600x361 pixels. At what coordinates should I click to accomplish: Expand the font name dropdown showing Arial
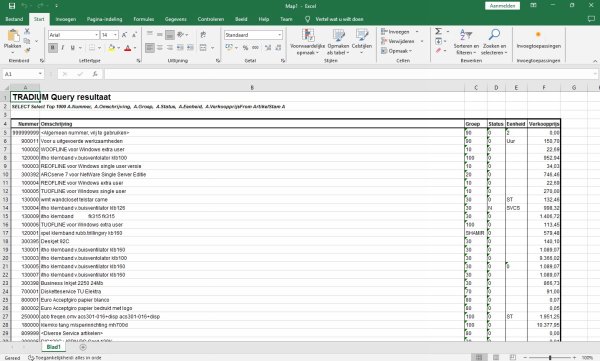[96, 35]
